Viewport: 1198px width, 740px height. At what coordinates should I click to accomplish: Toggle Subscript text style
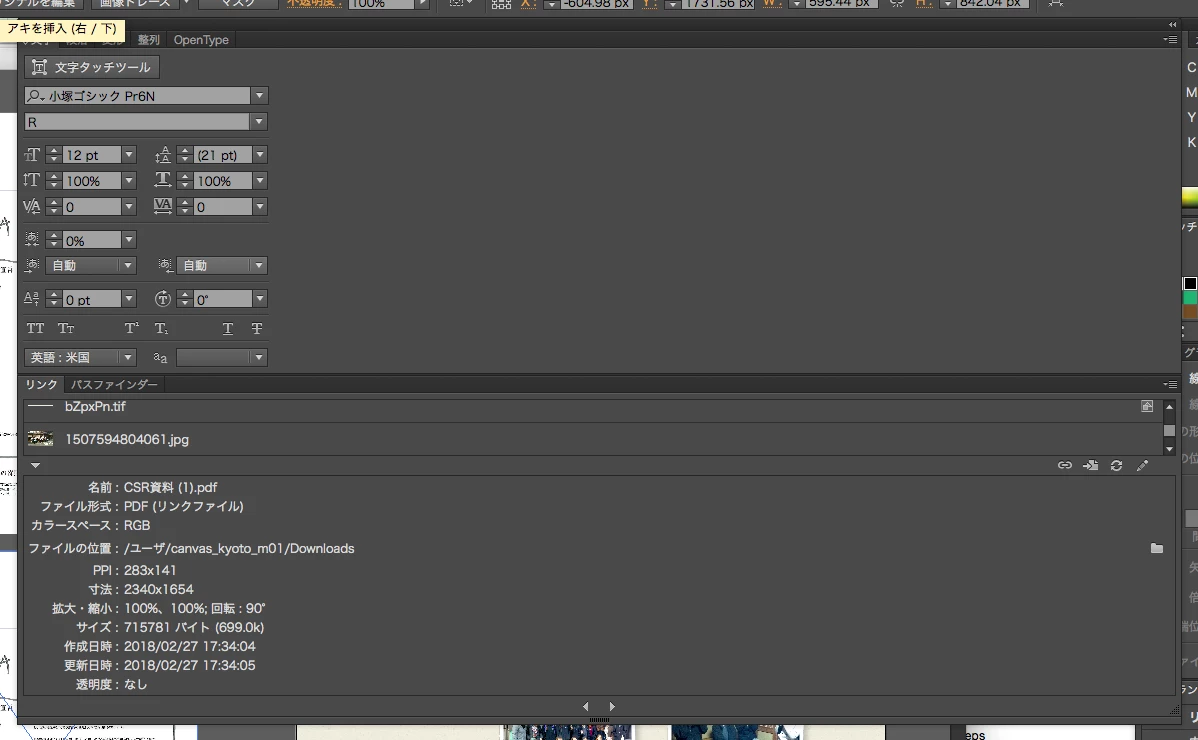pos(161,328)
